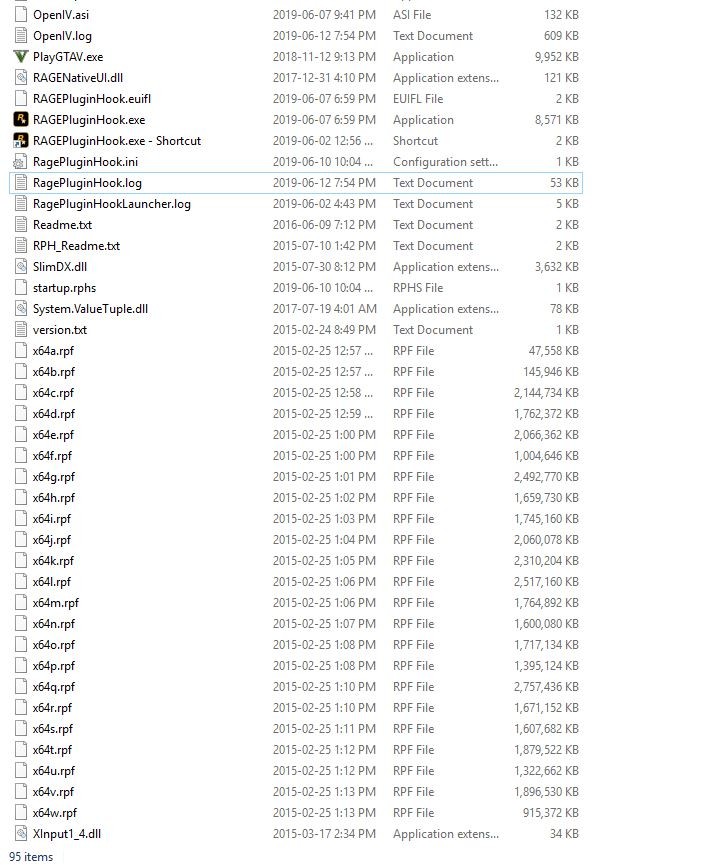
Task: Select the x64o.rpf file name
Action: pos(53,644)
